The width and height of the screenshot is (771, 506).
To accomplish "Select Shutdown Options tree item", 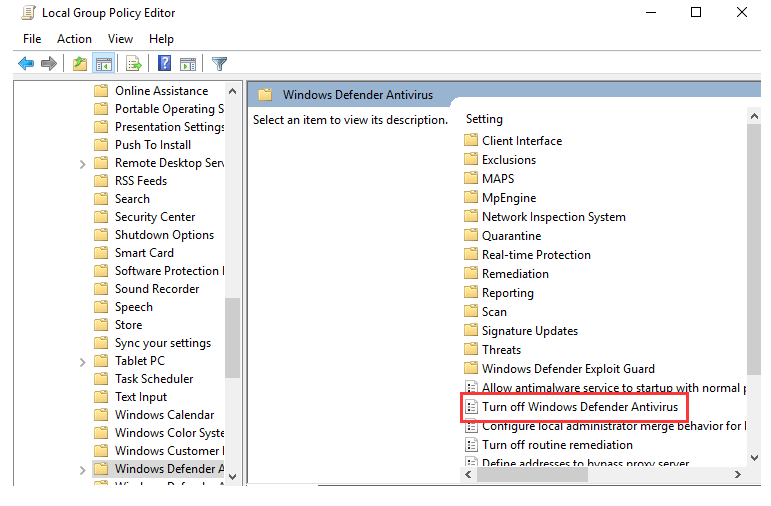I will 164,235.
